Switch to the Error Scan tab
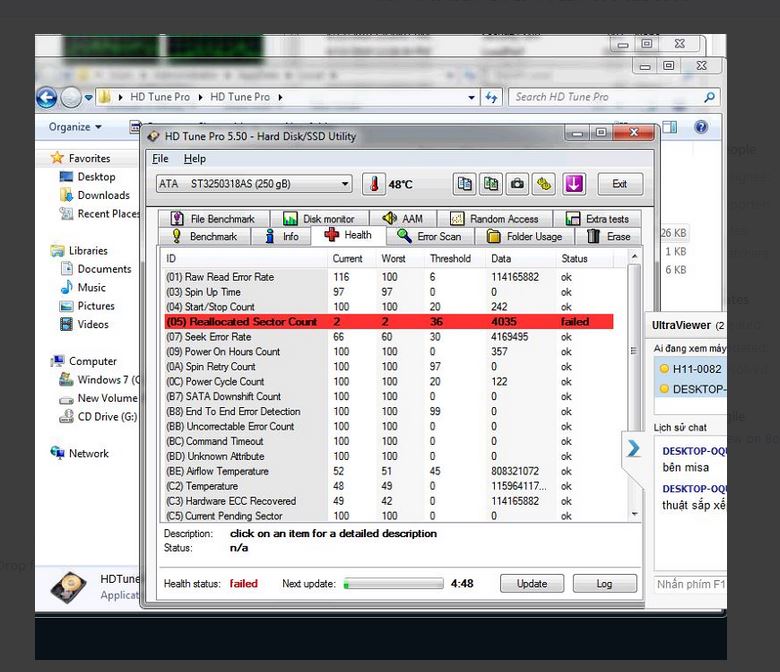 (430, 236)
